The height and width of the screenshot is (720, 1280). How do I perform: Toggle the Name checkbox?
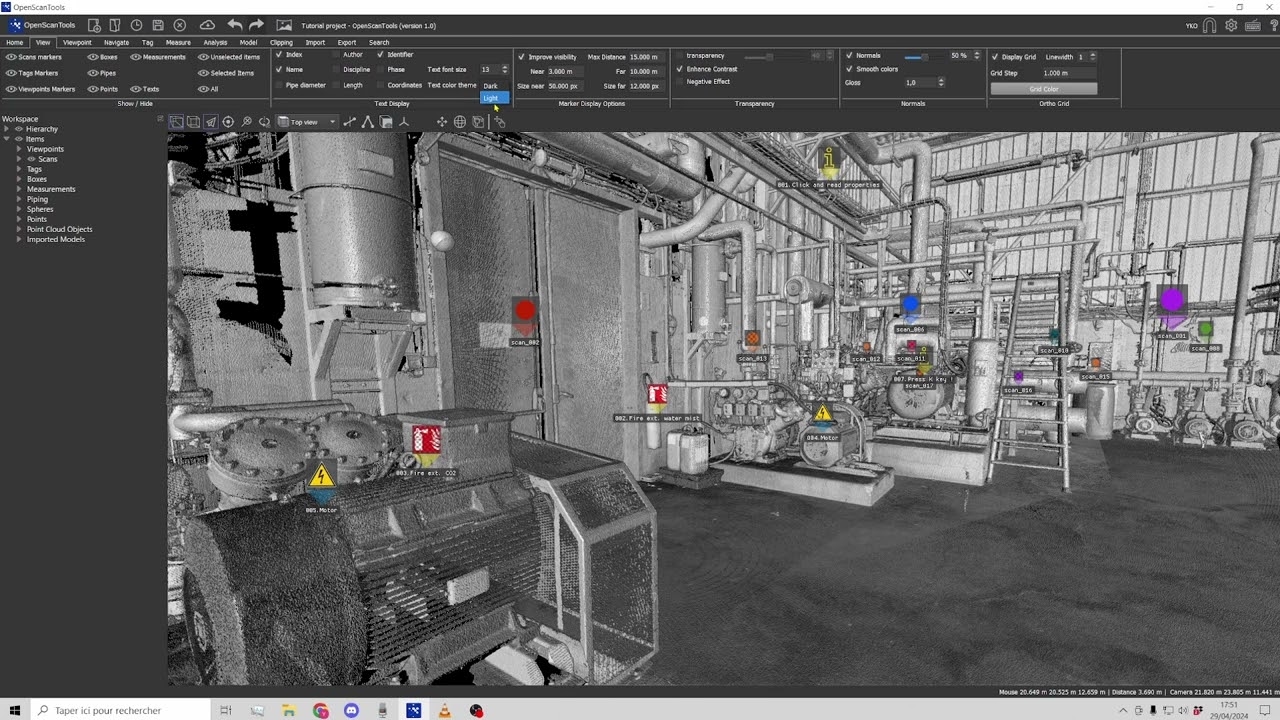pyautogui.click(x=279, y=70)
